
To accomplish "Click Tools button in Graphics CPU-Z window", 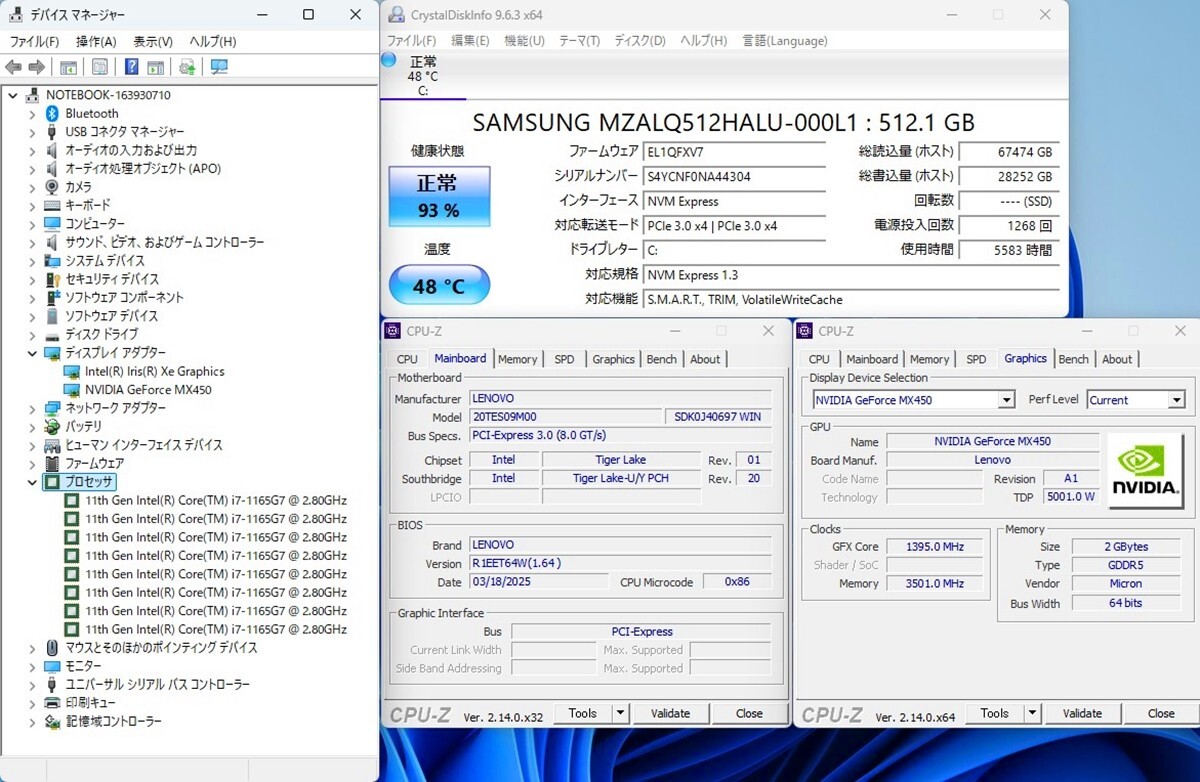I will coord(994,713).
